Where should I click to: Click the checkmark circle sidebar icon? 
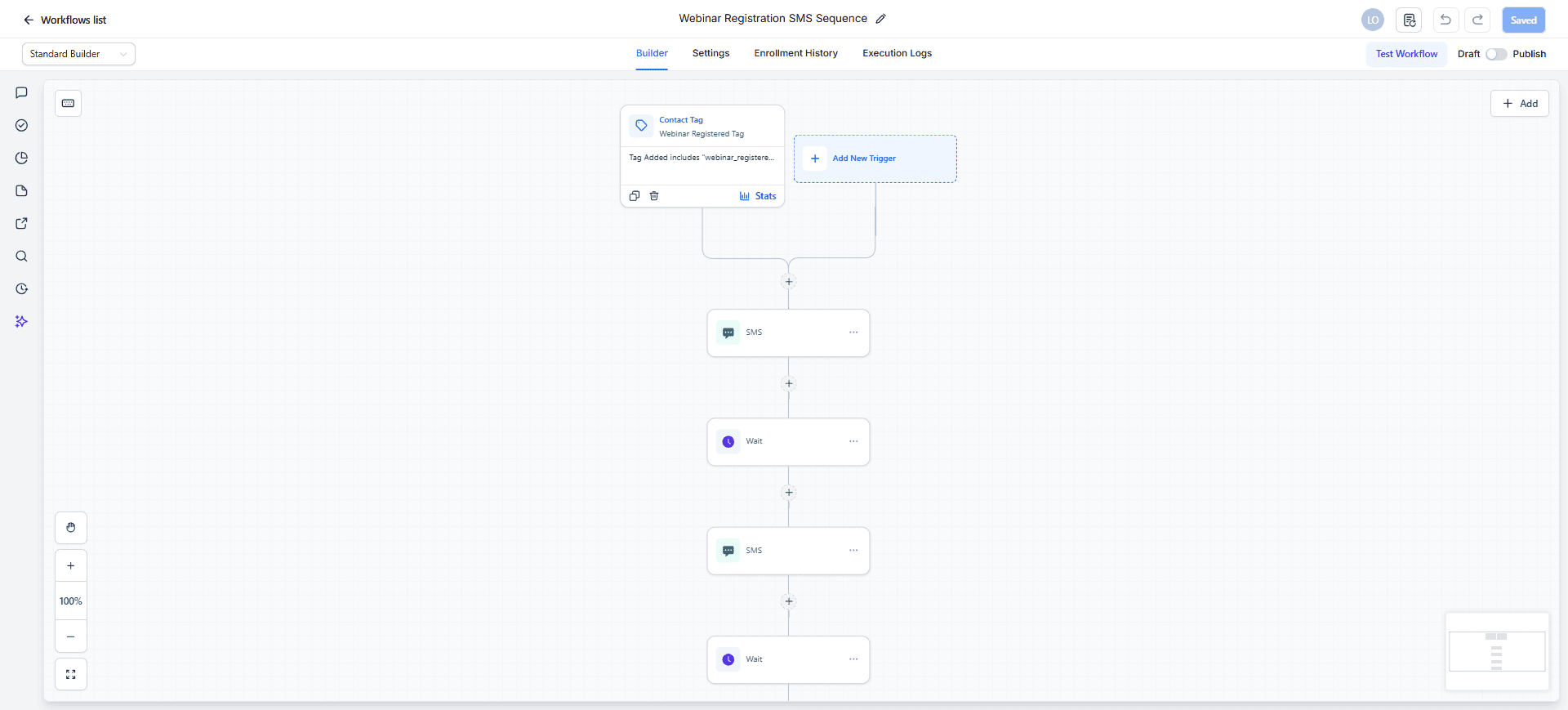click(22, 126)
